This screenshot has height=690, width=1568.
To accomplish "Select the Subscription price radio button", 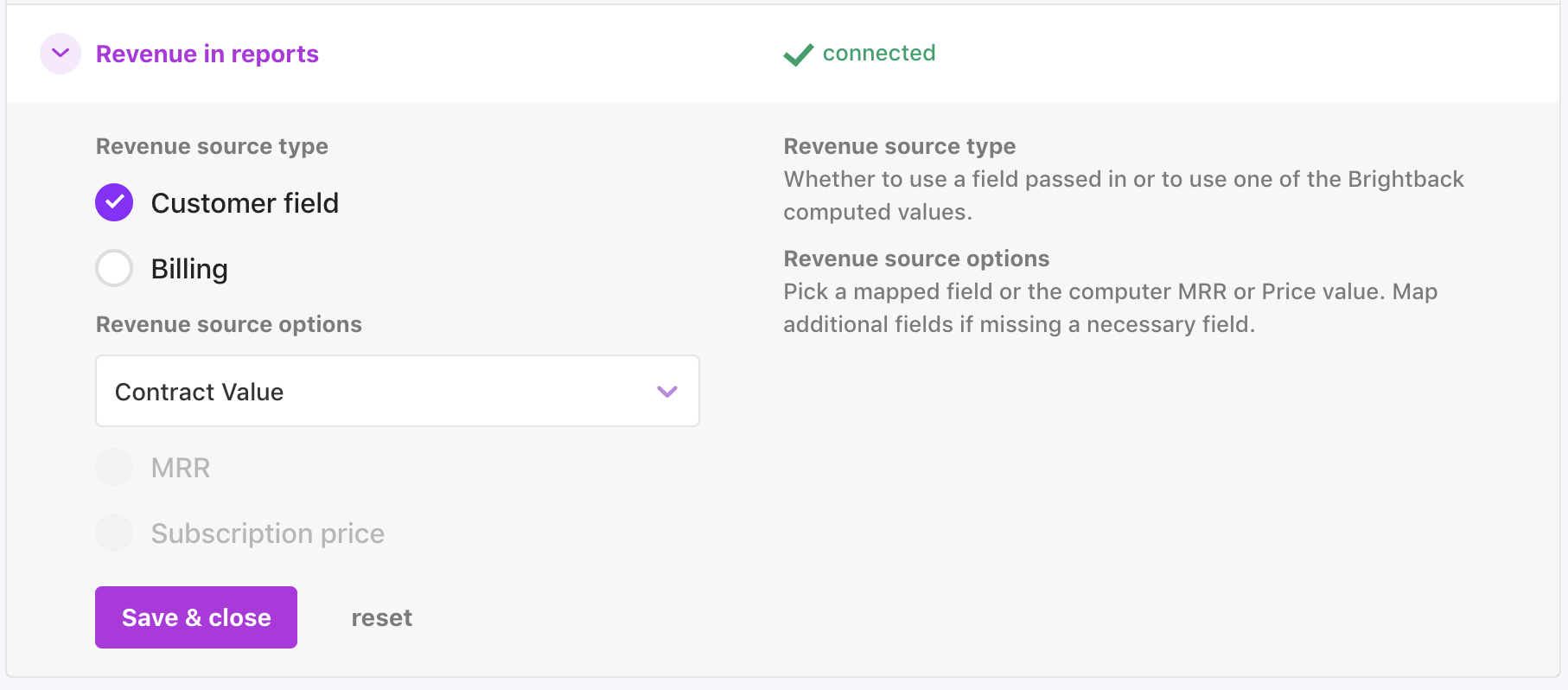I will [114, 533].
